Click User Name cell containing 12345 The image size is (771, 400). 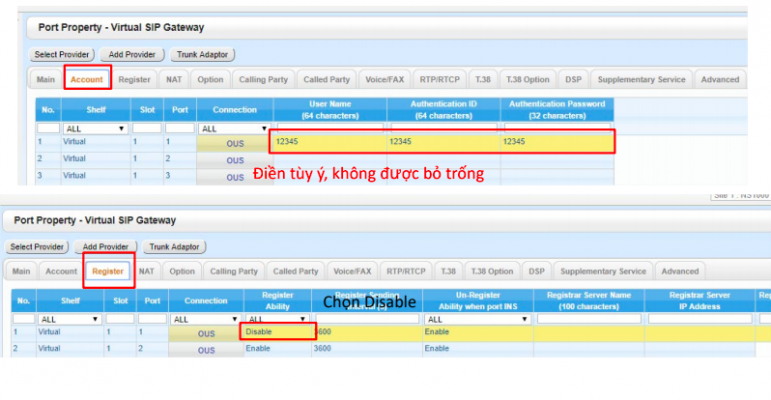click(x=328, y=142)
